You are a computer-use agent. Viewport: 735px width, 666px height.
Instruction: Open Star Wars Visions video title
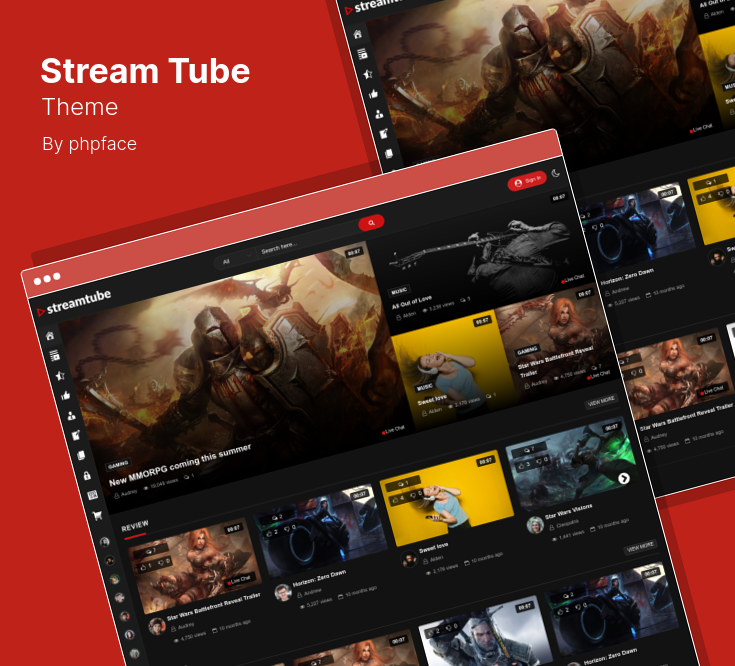568,511
